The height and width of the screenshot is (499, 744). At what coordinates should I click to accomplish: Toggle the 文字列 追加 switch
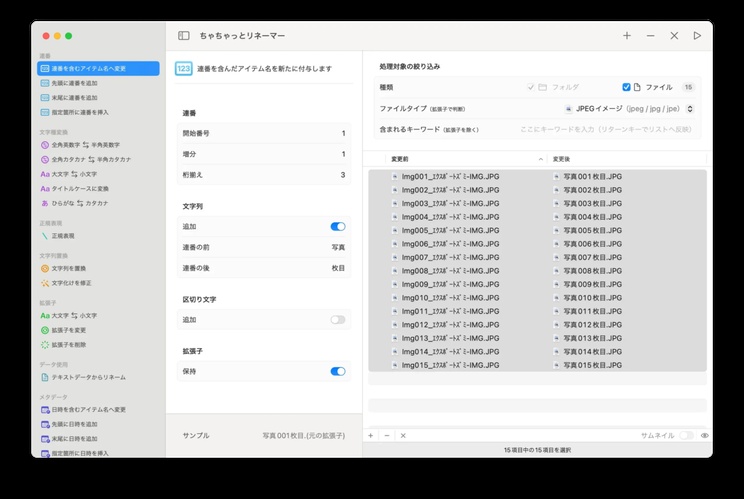[338, 227]
